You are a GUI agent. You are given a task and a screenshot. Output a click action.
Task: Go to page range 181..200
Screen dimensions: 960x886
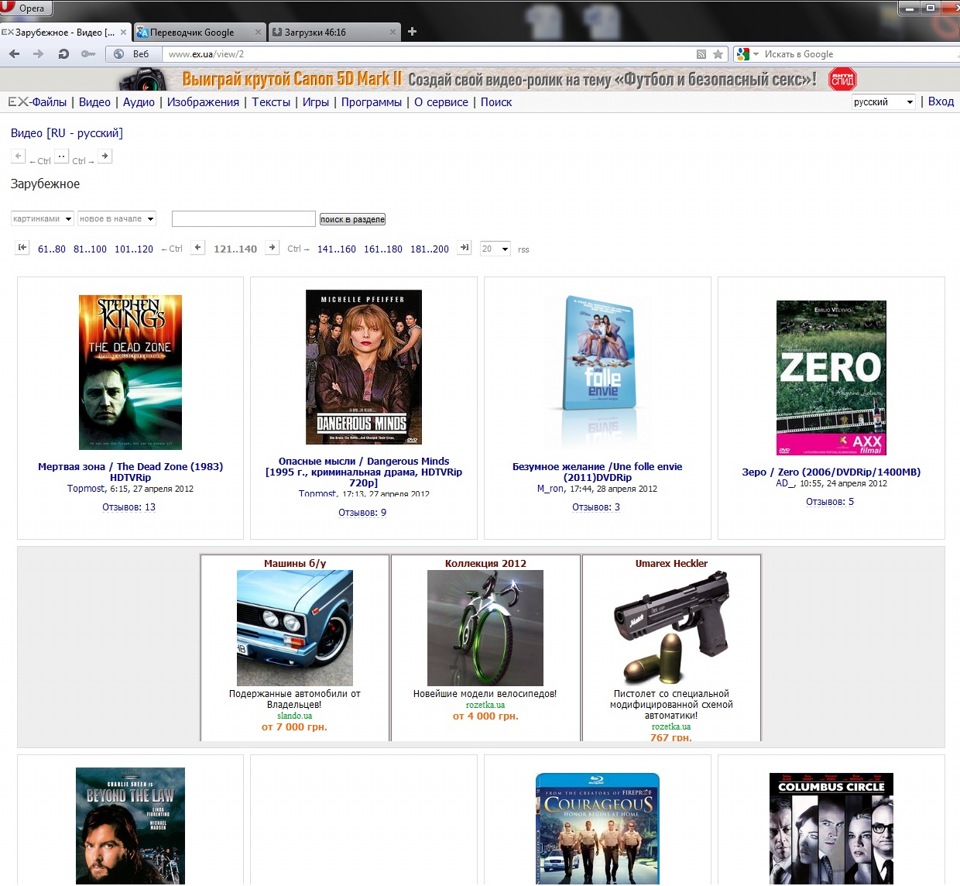coord(430,249)
